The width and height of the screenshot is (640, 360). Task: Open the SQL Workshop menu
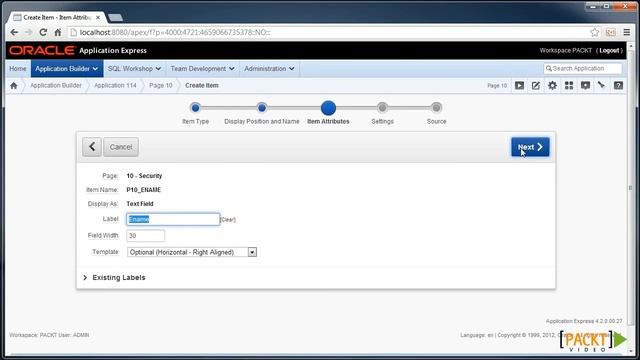134,69
